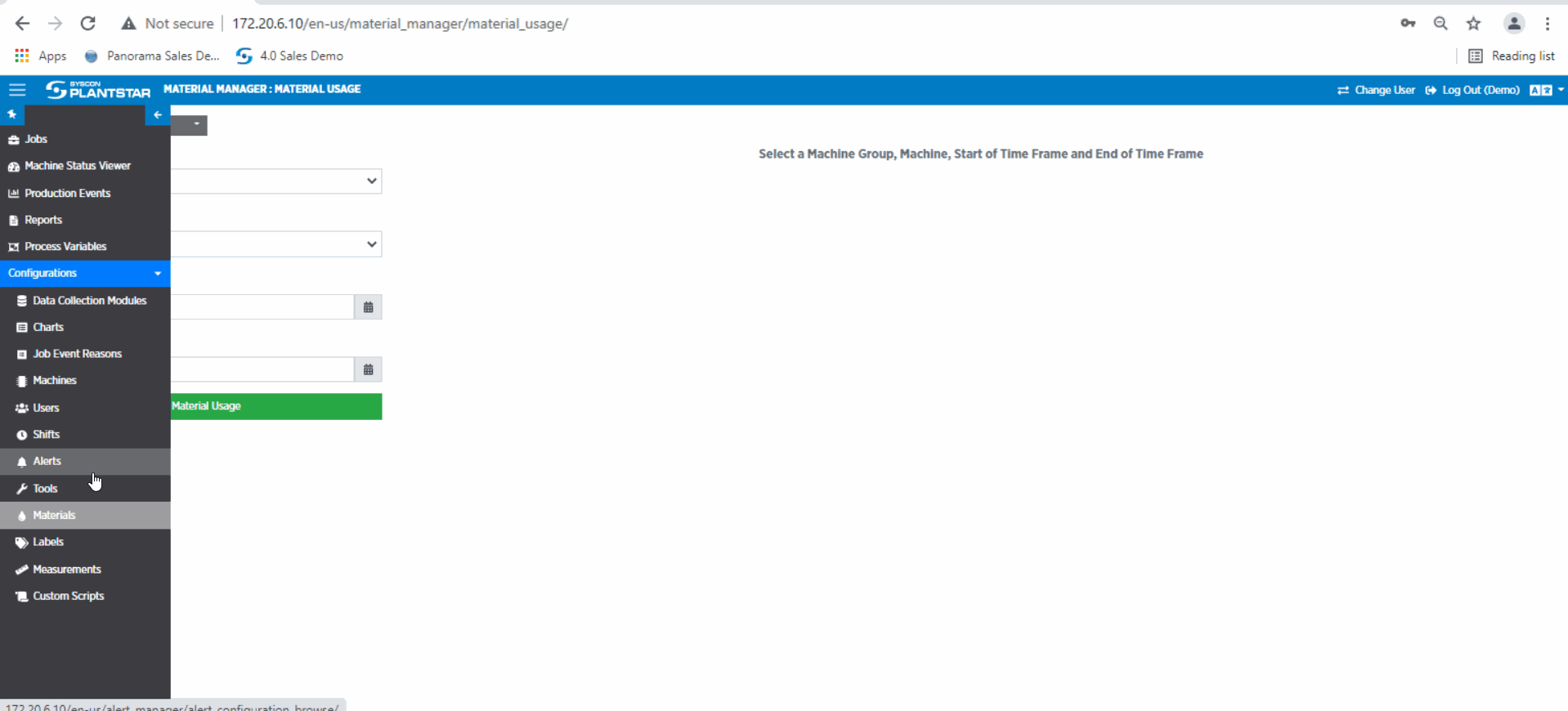This screenshot has width=1568, height=711.
Task: Click the end time frame input field
Action: click(262, 369)
